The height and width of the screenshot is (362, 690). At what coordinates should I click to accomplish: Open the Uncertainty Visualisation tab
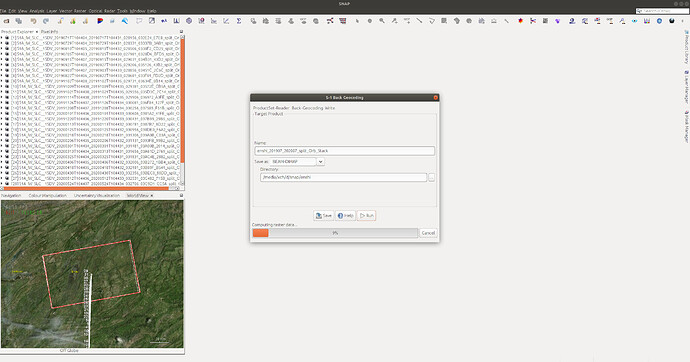(x=96, y=195)
